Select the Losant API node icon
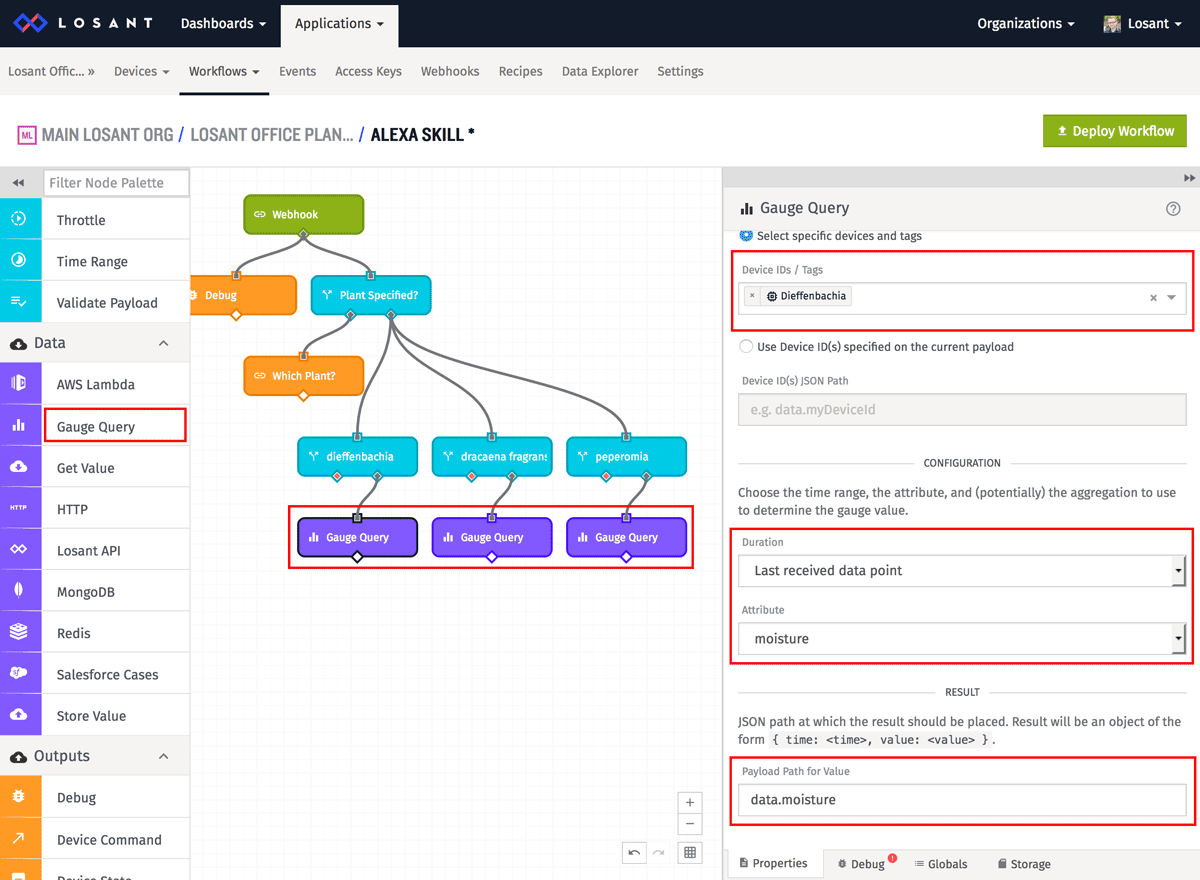This screenshot has height=880, width=1200. point(19,550)
